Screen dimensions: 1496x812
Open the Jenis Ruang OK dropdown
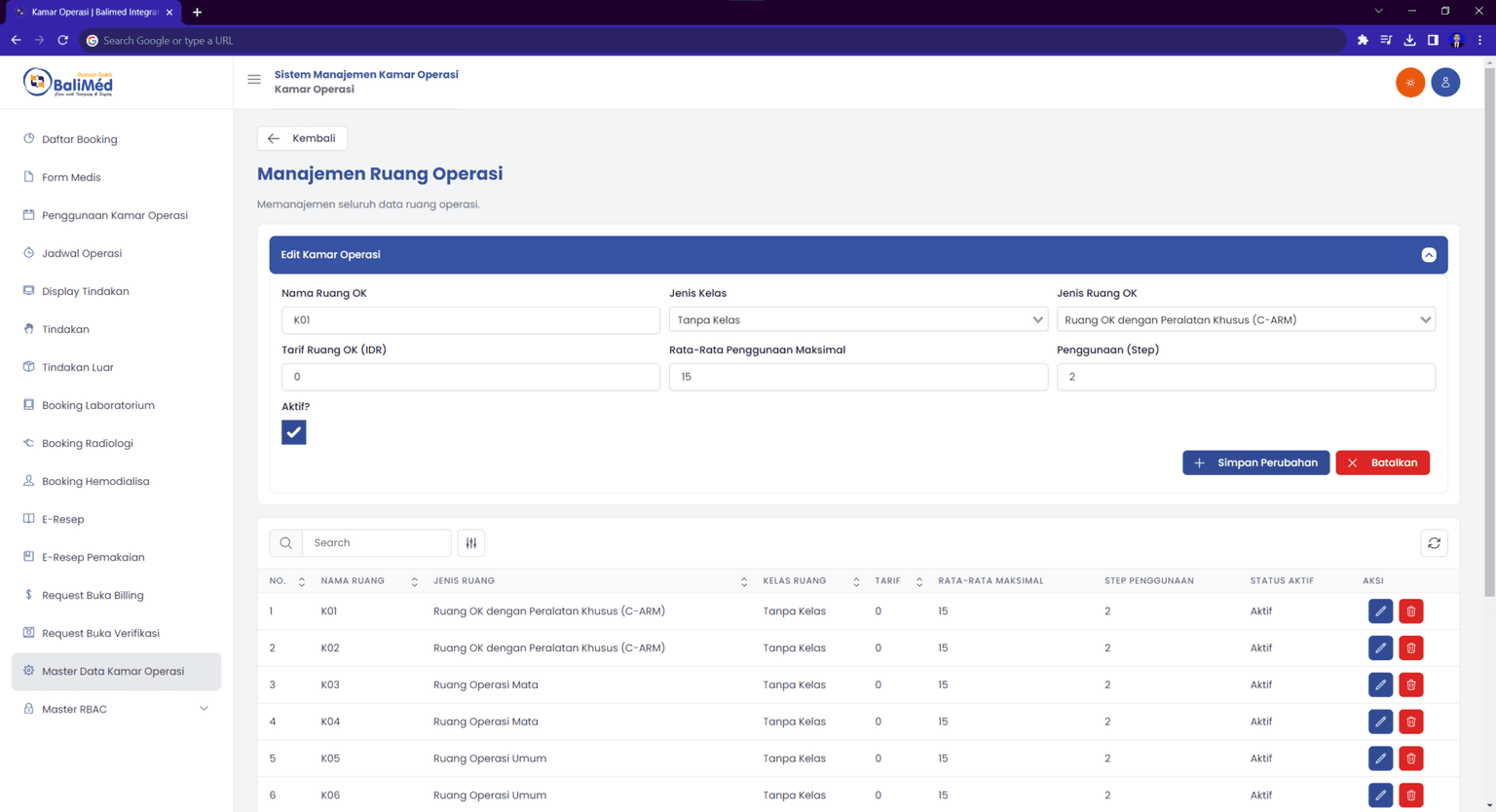[1246, 319]
